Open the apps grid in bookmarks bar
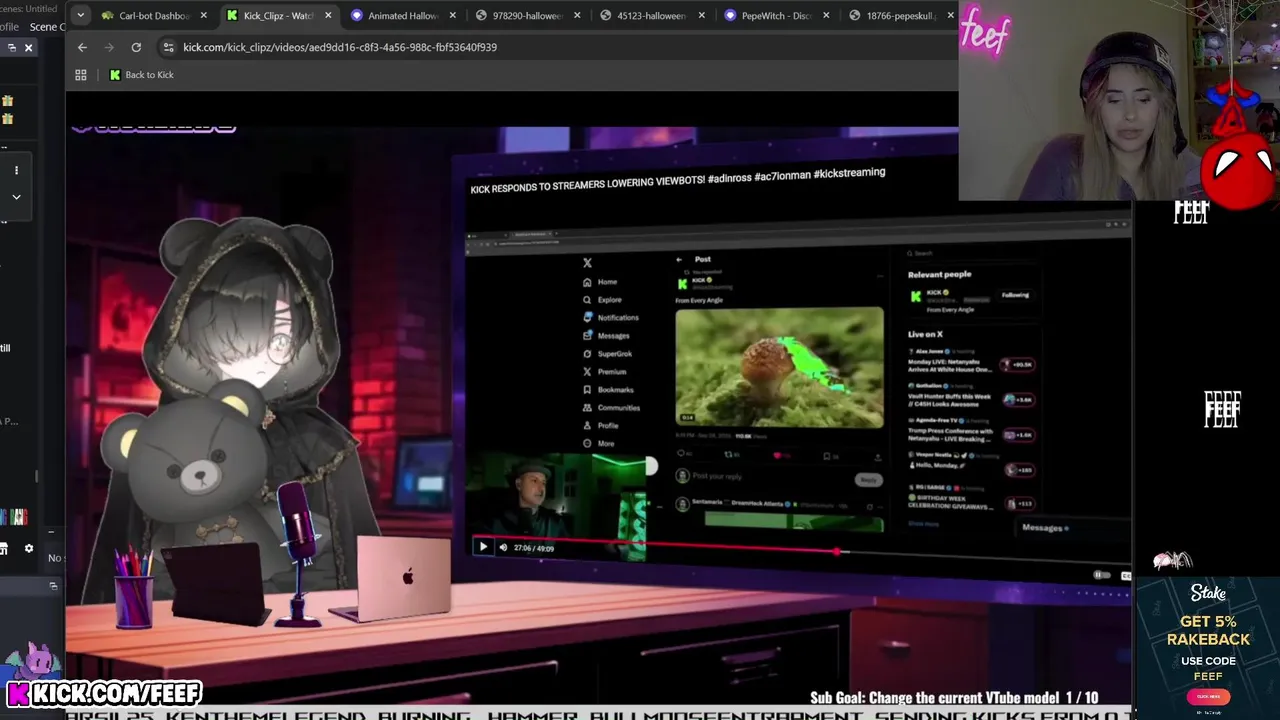Viewport: 1280px width, 720px height. coord(81,75)
